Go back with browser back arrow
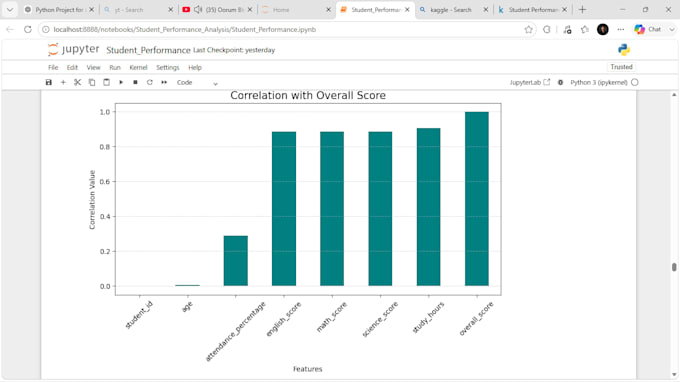The width and height of the screenshot is (680, 382). [x=10, y=29]
